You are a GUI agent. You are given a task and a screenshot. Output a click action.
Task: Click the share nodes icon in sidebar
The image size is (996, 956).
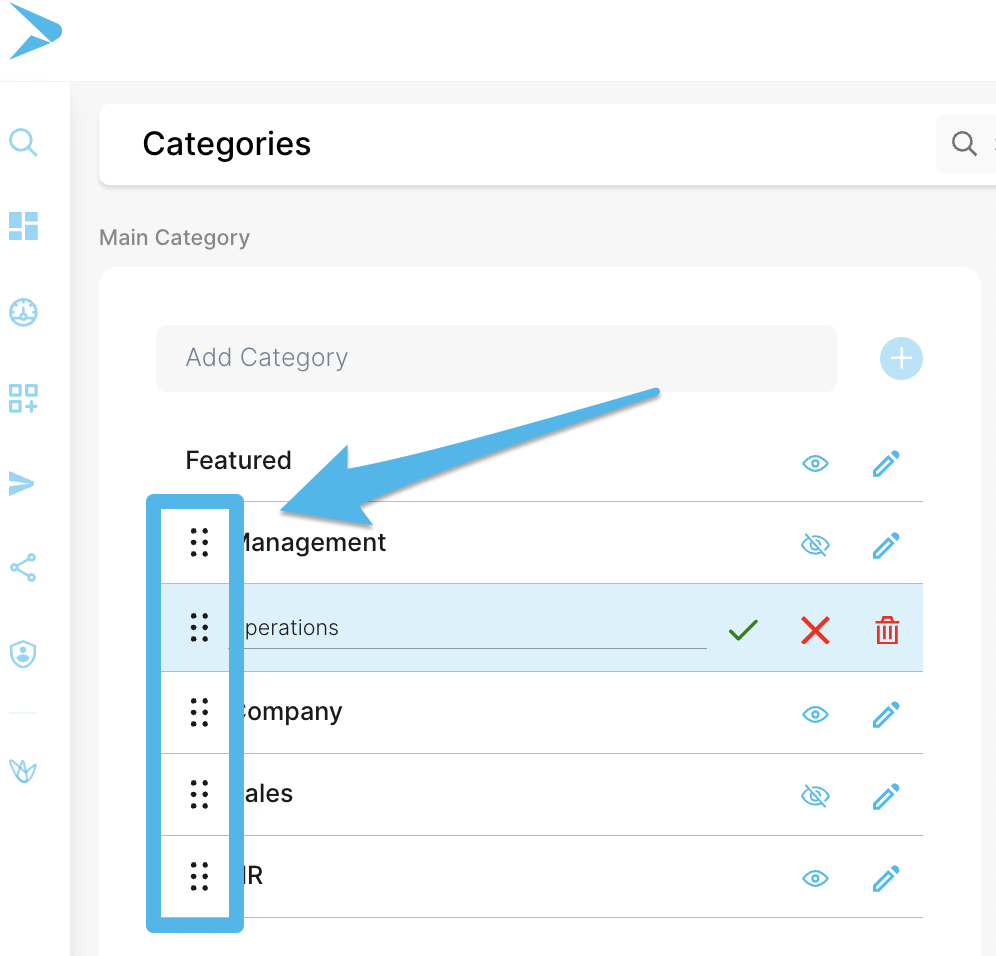pyautogui.click(x=23, y=568)
